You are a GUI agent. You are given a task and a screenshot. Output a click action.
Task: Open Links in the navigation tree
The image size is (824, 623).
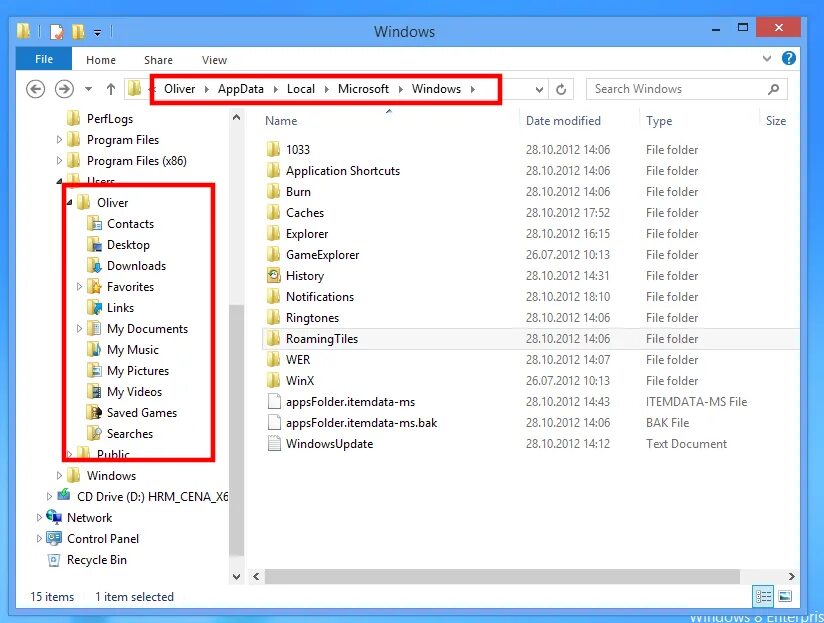[x=120, y=308]
